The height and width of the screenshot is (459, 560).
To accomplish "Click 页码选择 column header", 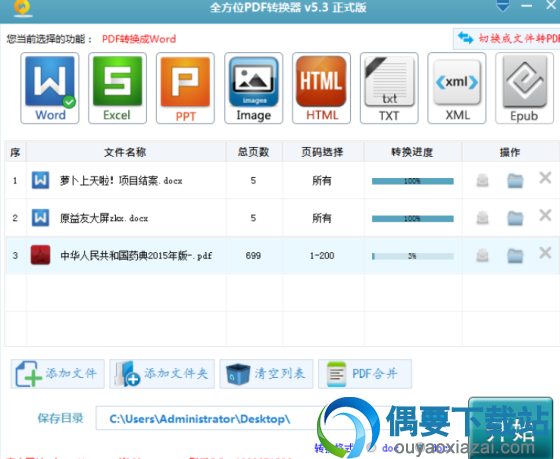I will pyautogui.click(x=323, y=152).
